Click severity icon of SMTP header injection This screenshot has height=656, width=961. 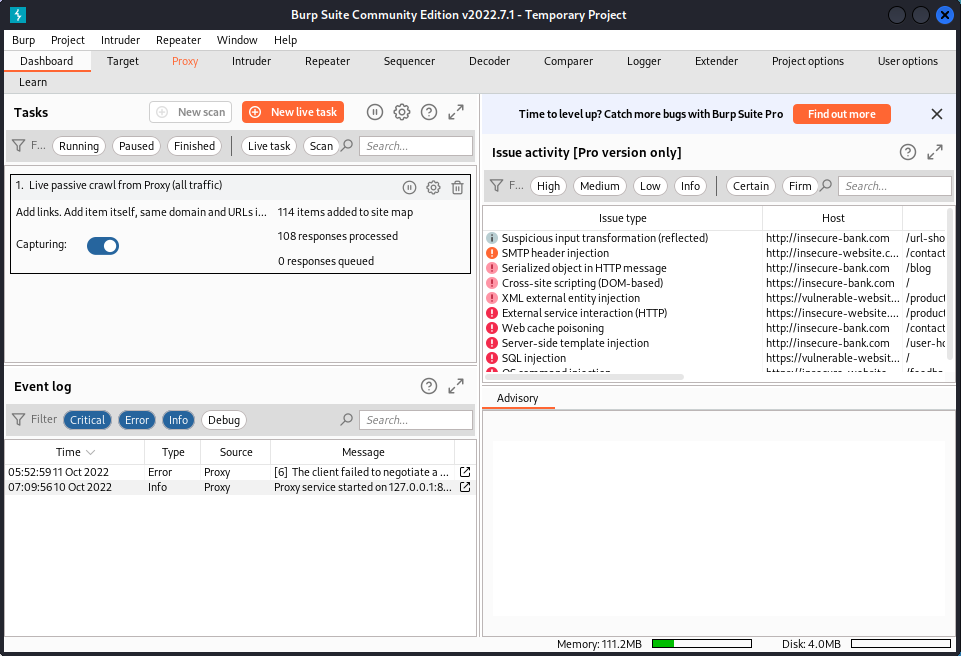(492, 253)
